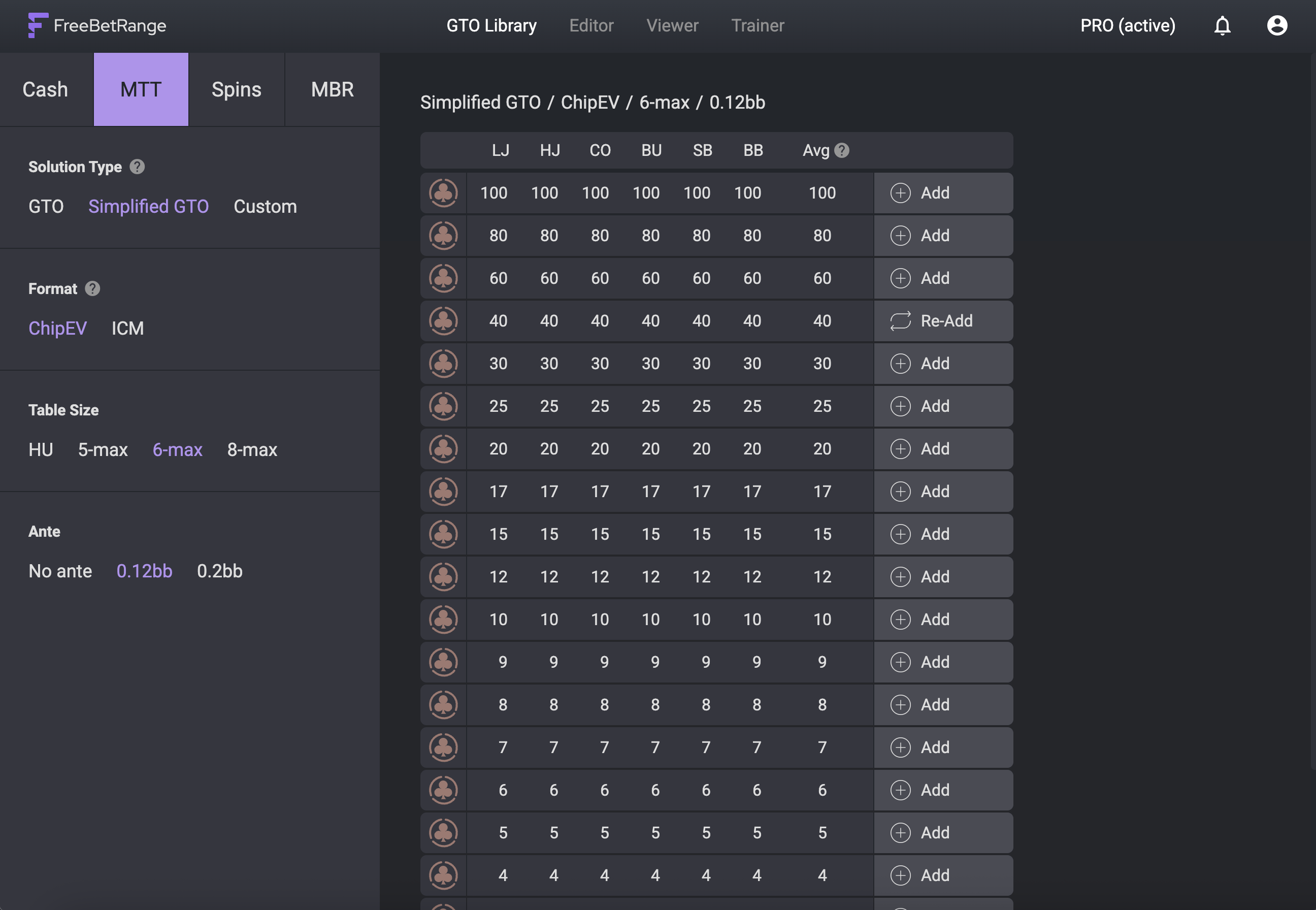The width and height of the screenshot is (1316, 910).
Task: Click the notifications bell icon
Action: coord(1222,26)
